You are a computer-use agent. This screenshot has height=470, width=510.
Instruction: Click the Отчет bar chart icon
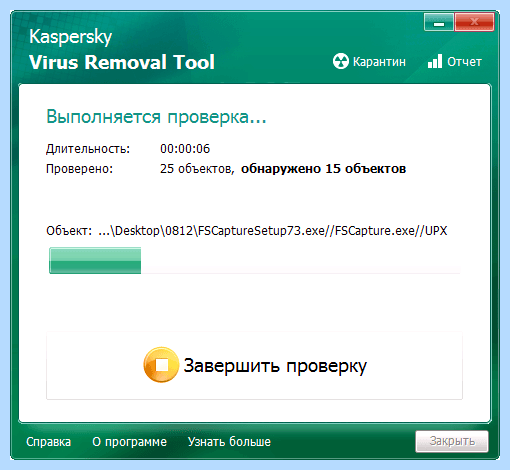coord(435,61)
